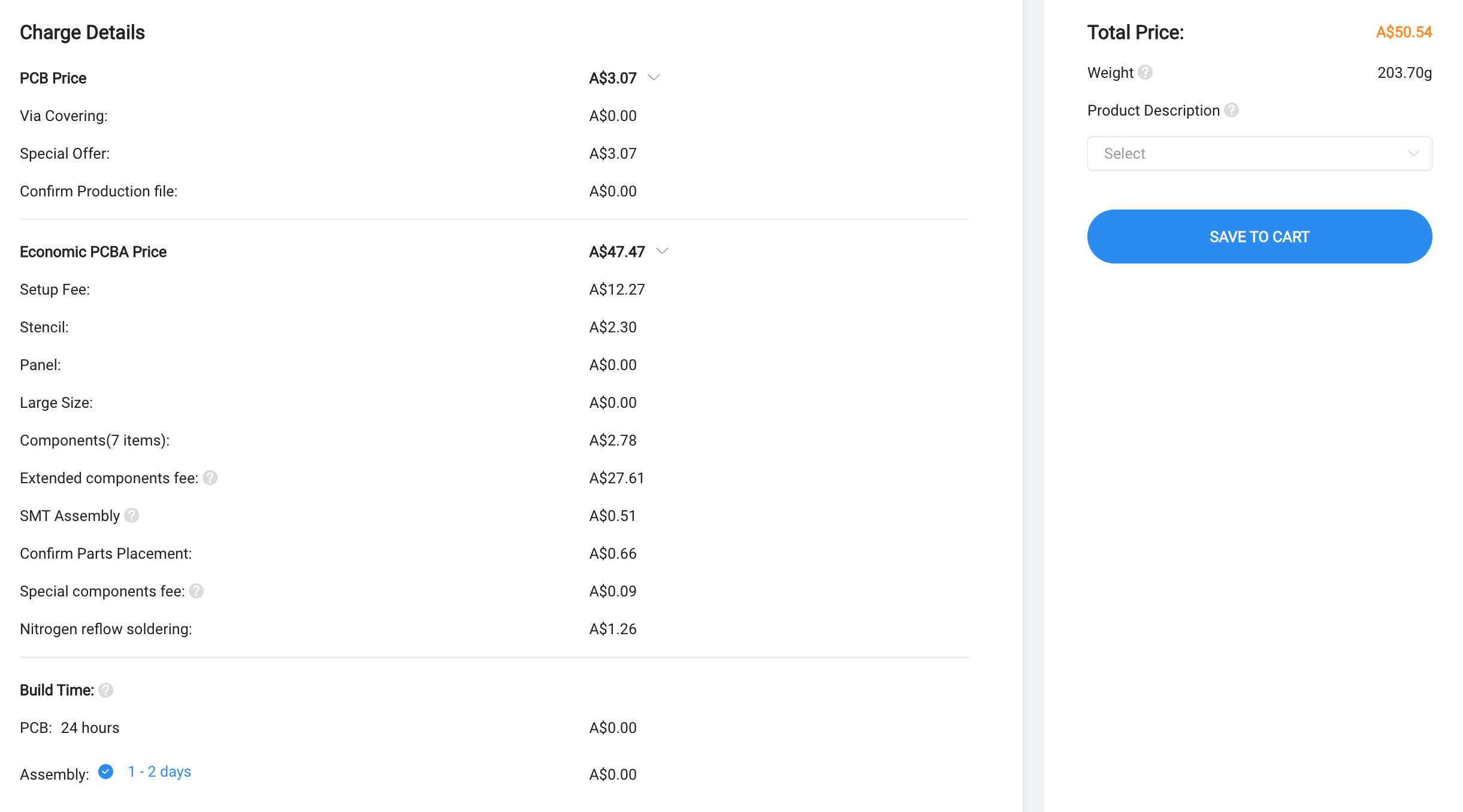Click the SMT Assembly help icon
The image size is (1463, 812).
tap(132, 516)
